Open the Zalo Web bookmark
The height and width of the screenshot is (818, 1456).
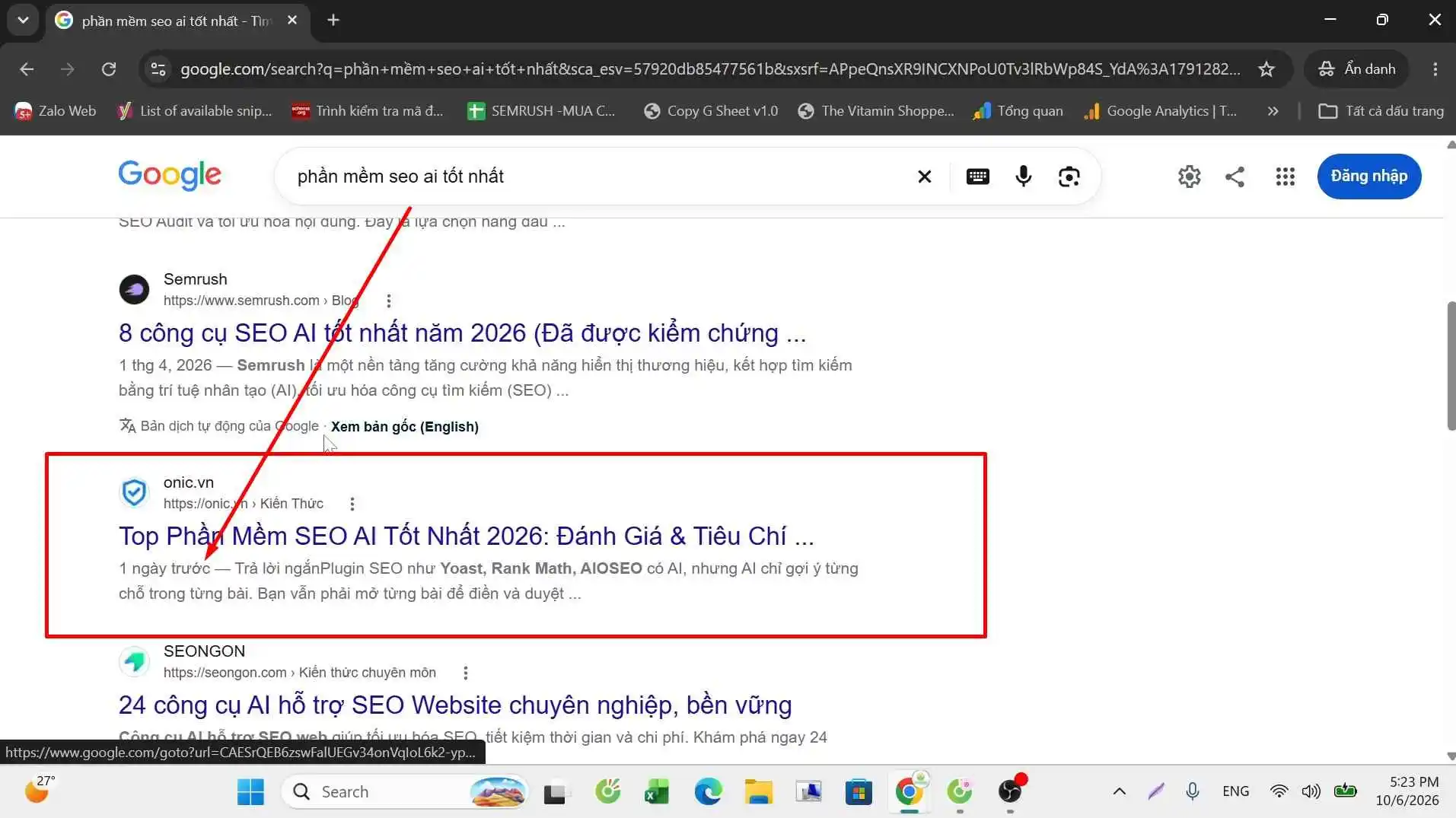[x=56, y=111]
